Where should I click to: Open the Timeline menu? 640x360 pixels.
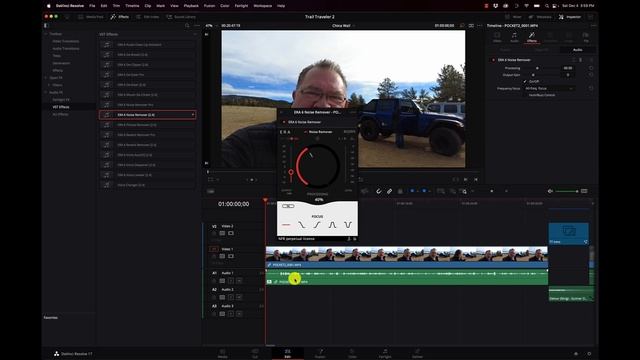coord(132,6)
